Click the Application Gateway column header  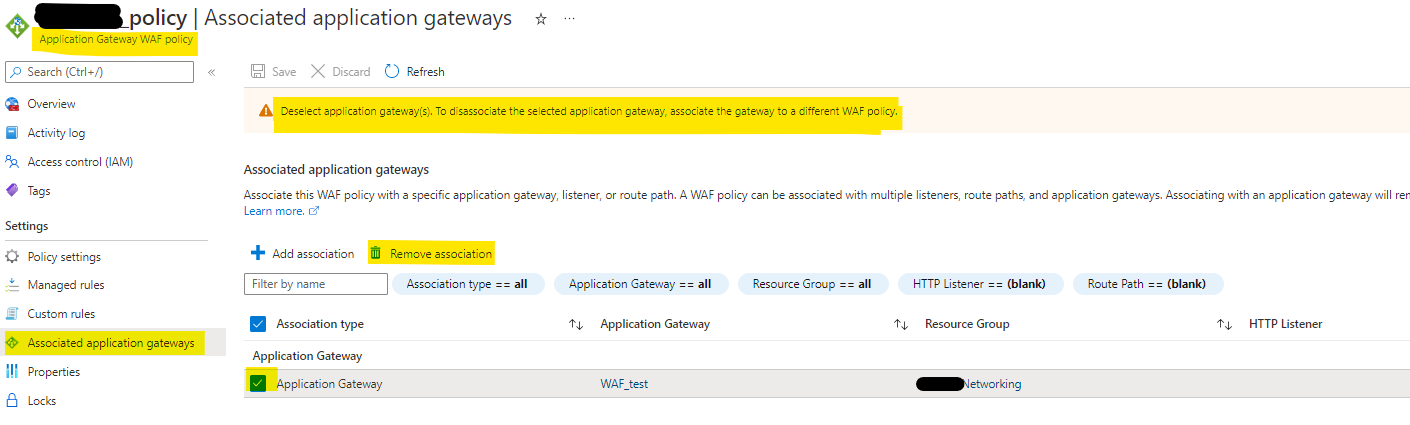coord(653,324)
